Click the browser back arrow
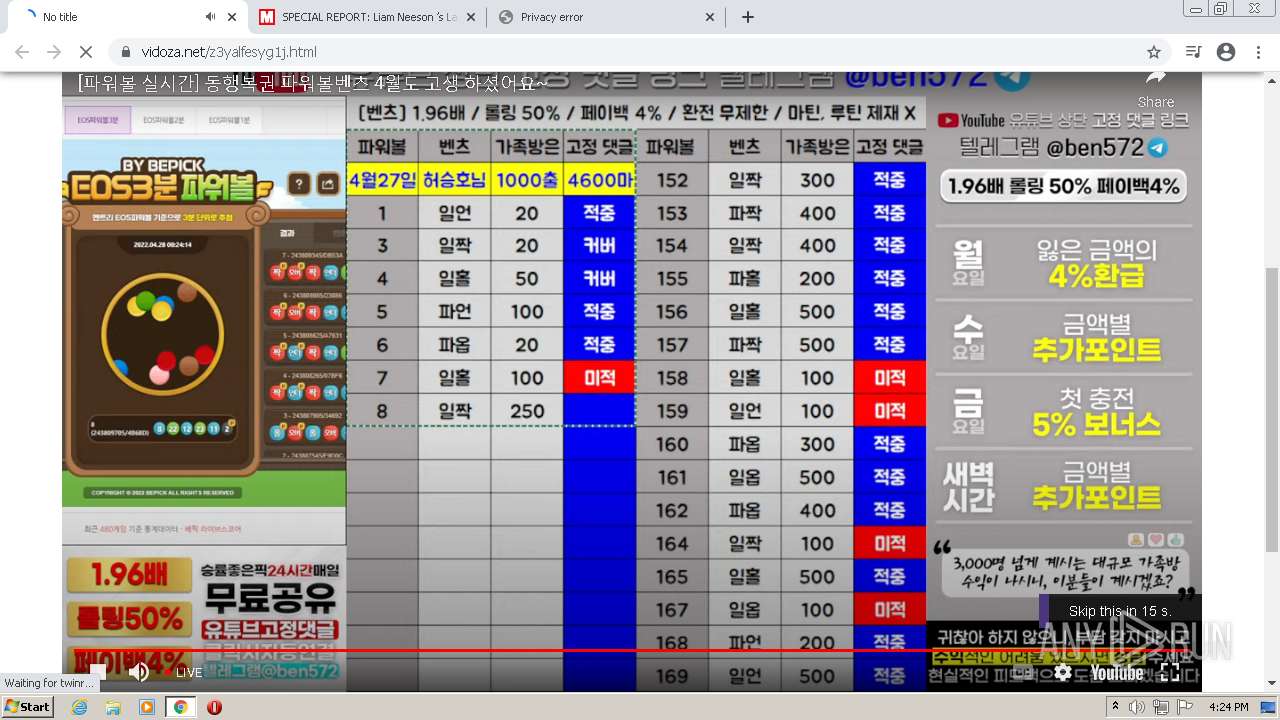 click(x=22, y=52)
